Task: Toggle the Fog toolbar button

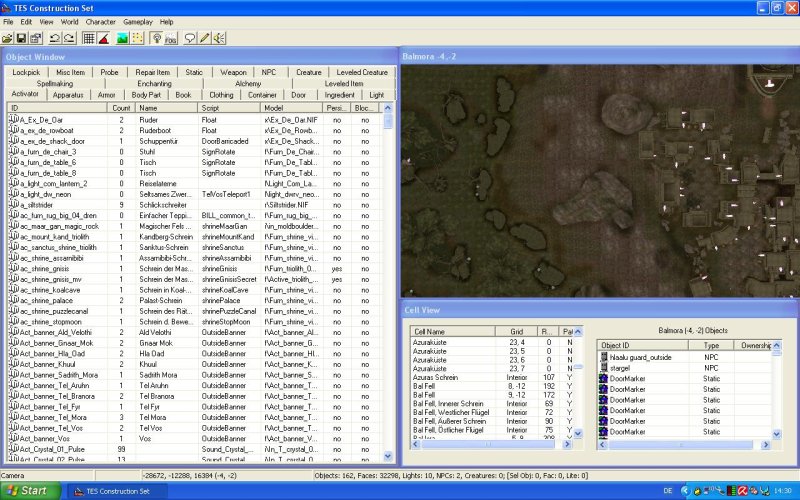Action: click(170, 38)
